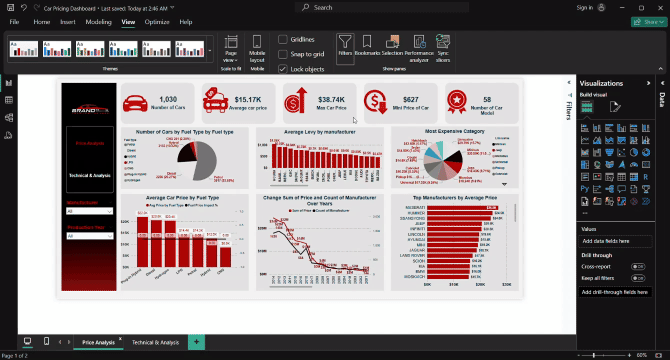Get more visuals via the ellipsis

(585, 213)
